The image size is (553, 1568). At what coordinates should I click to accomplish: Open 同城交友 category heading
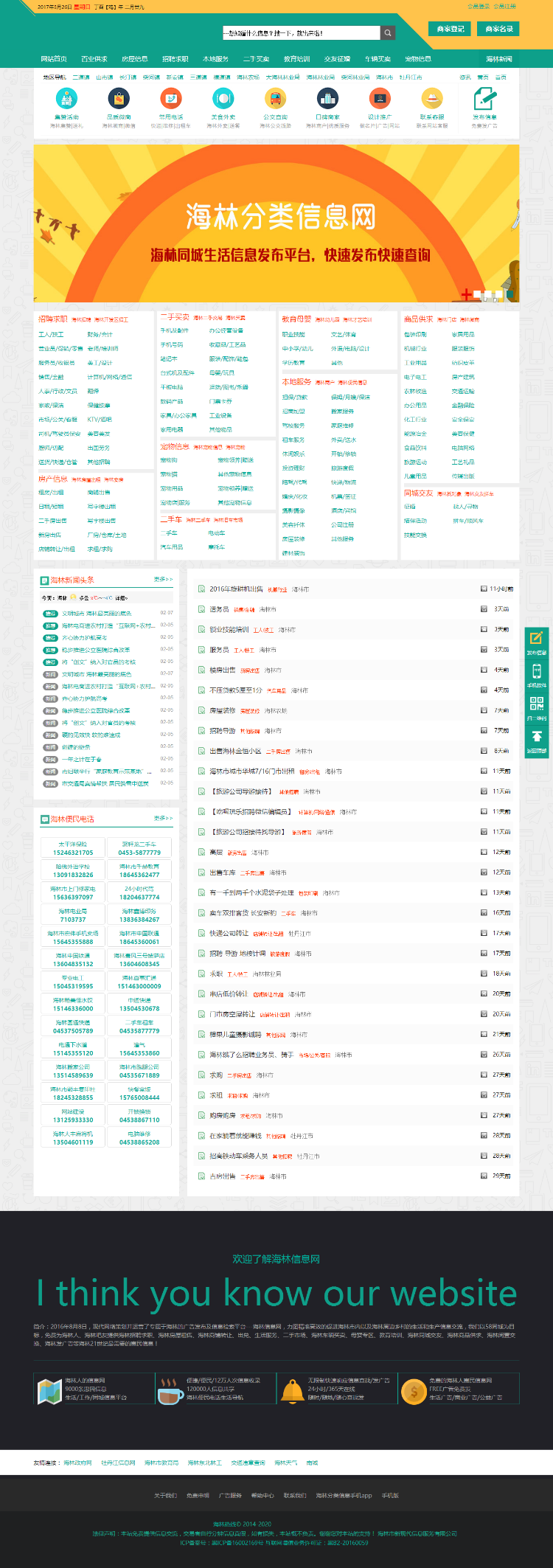click(418, 493)
